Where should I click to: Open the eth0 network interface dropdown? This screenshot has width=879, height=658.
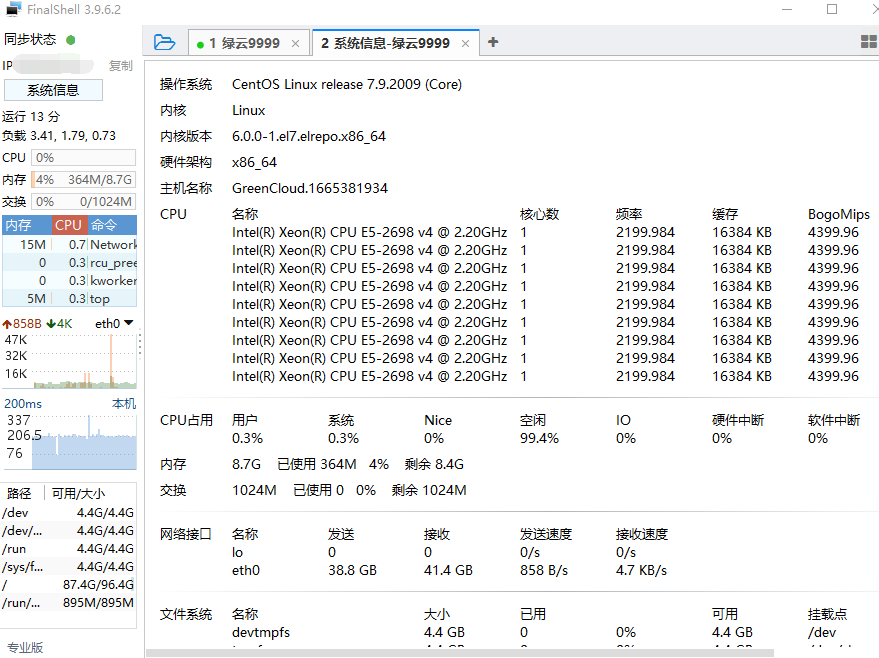pos(113,322)
